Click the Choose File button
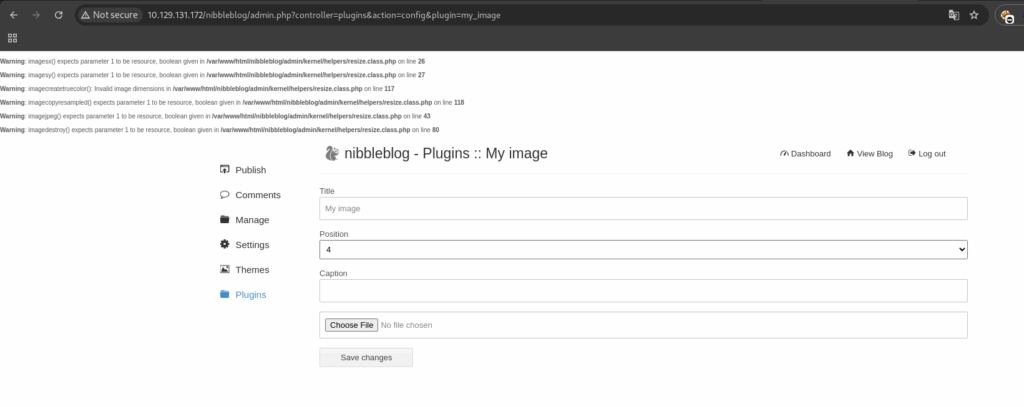The width and height of the screenshot is (1024, 407). (351, 325)
